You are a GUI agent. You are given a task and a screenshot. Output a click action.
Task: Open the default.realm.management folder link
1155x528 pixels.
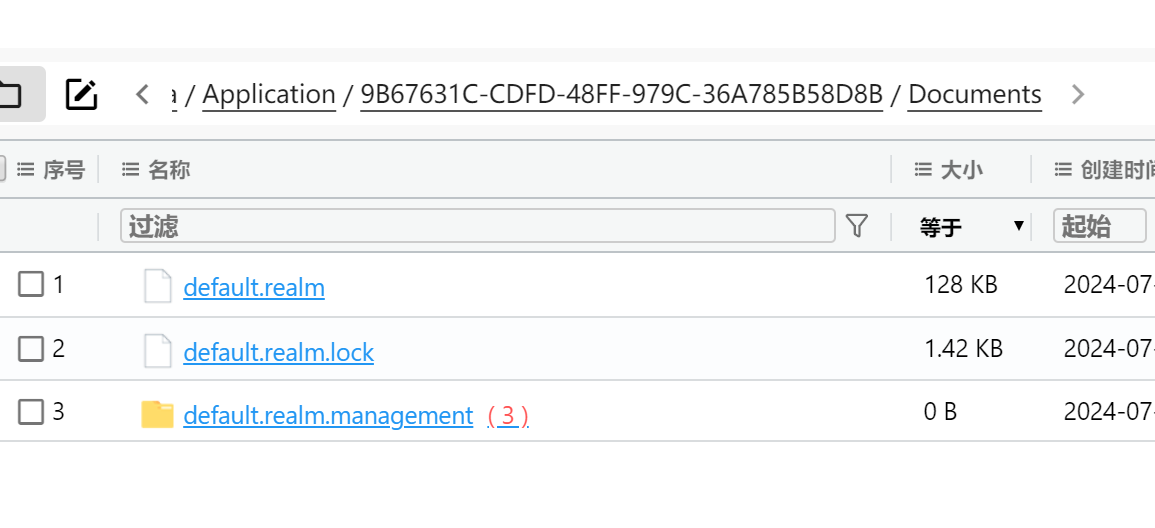328,416
